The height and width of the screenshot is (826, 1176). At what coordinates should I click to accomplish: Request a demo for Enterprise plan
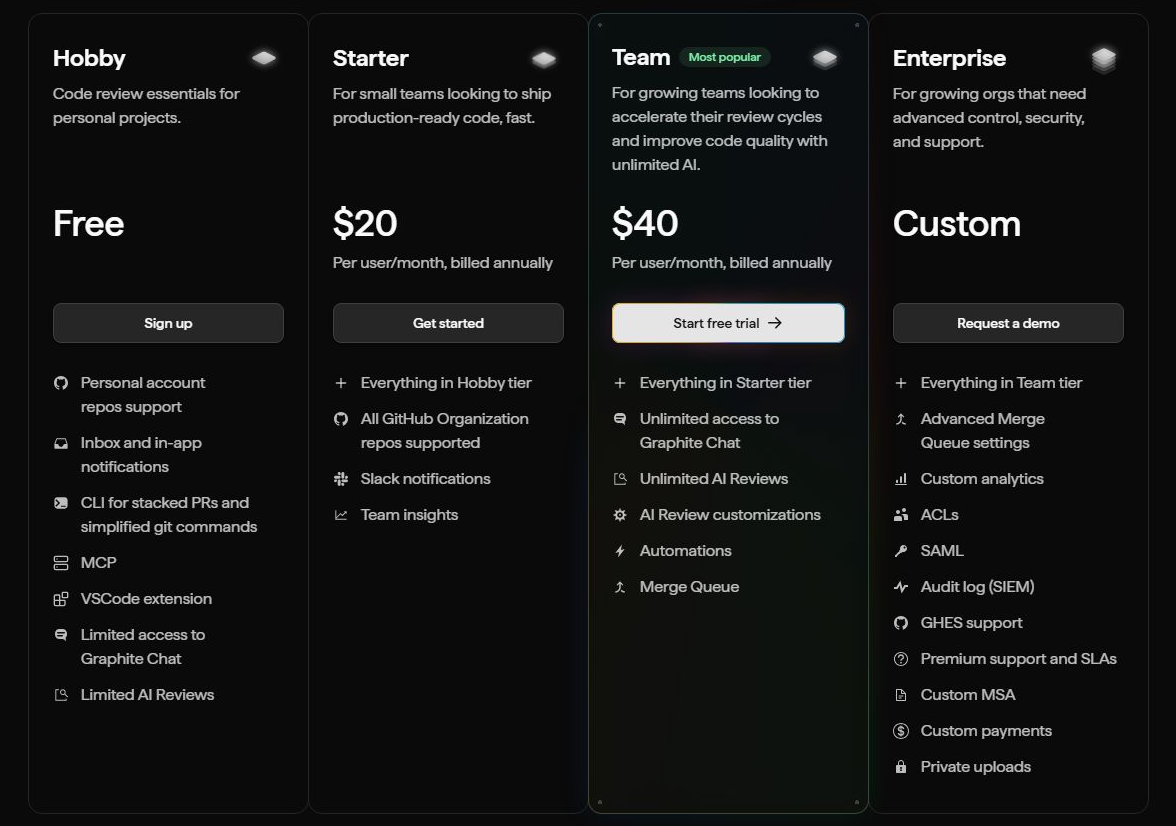[1008, 323]
